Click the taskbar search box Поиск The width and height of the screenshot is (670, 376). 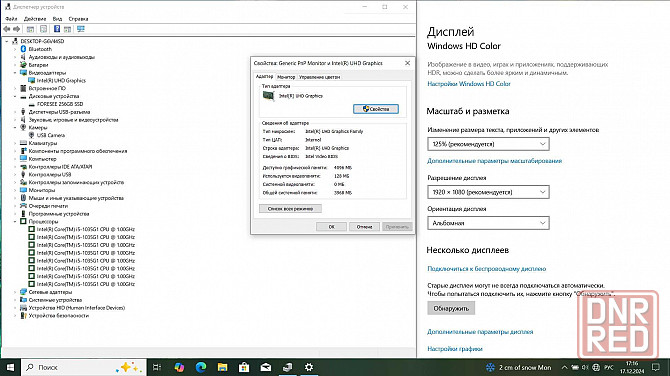[x=84, y=367]
